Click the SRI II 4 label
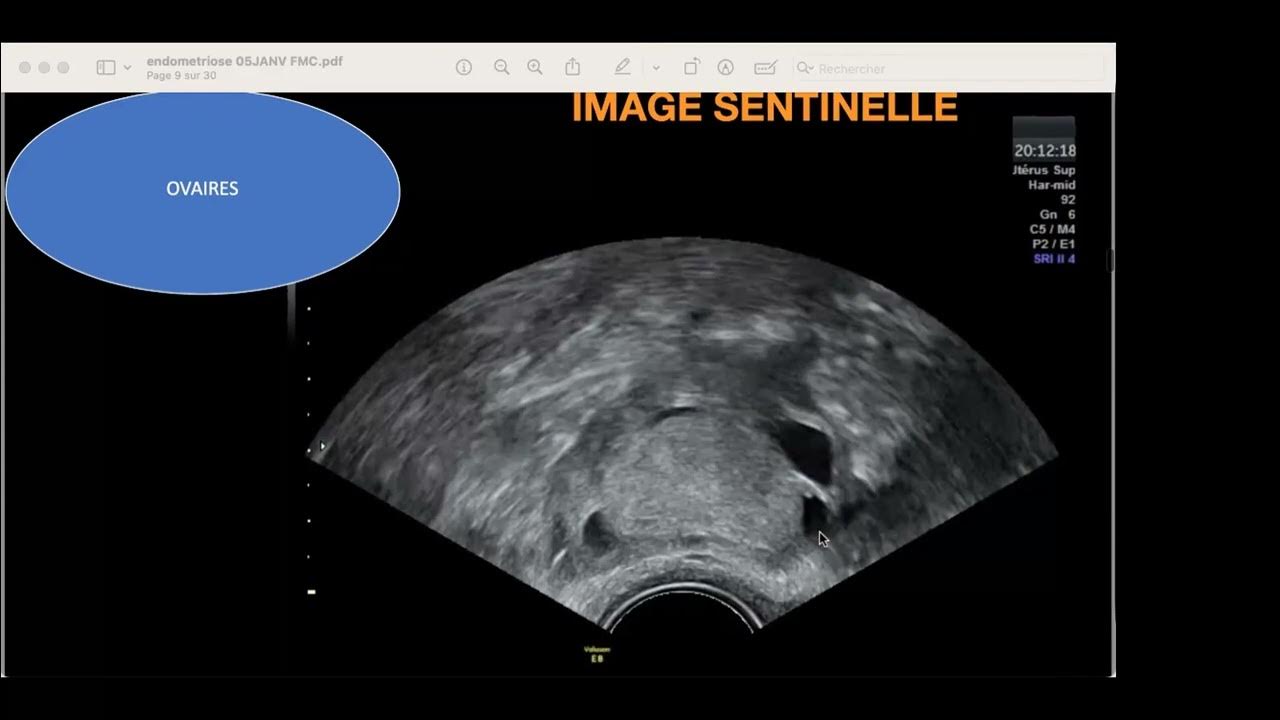The image size is (1280, 720). pyautogui.click(x=1054, y=259)
